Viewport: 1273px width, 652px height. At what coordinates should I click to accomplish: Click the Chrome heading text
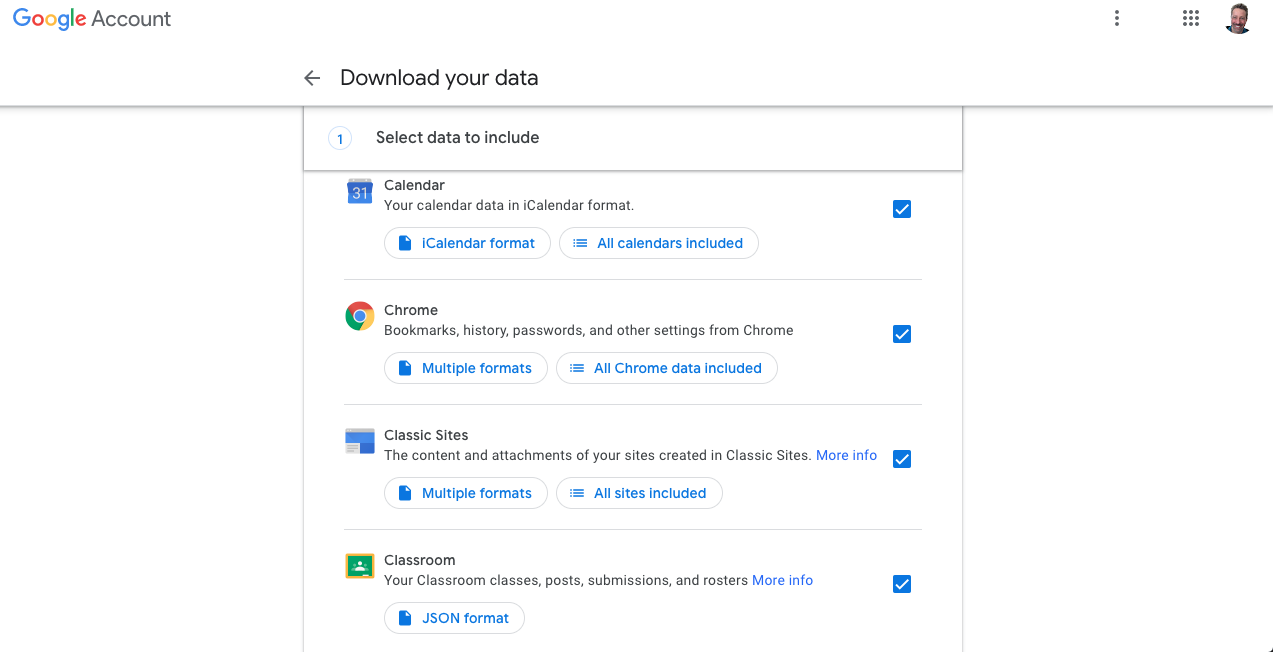[411, 310]
